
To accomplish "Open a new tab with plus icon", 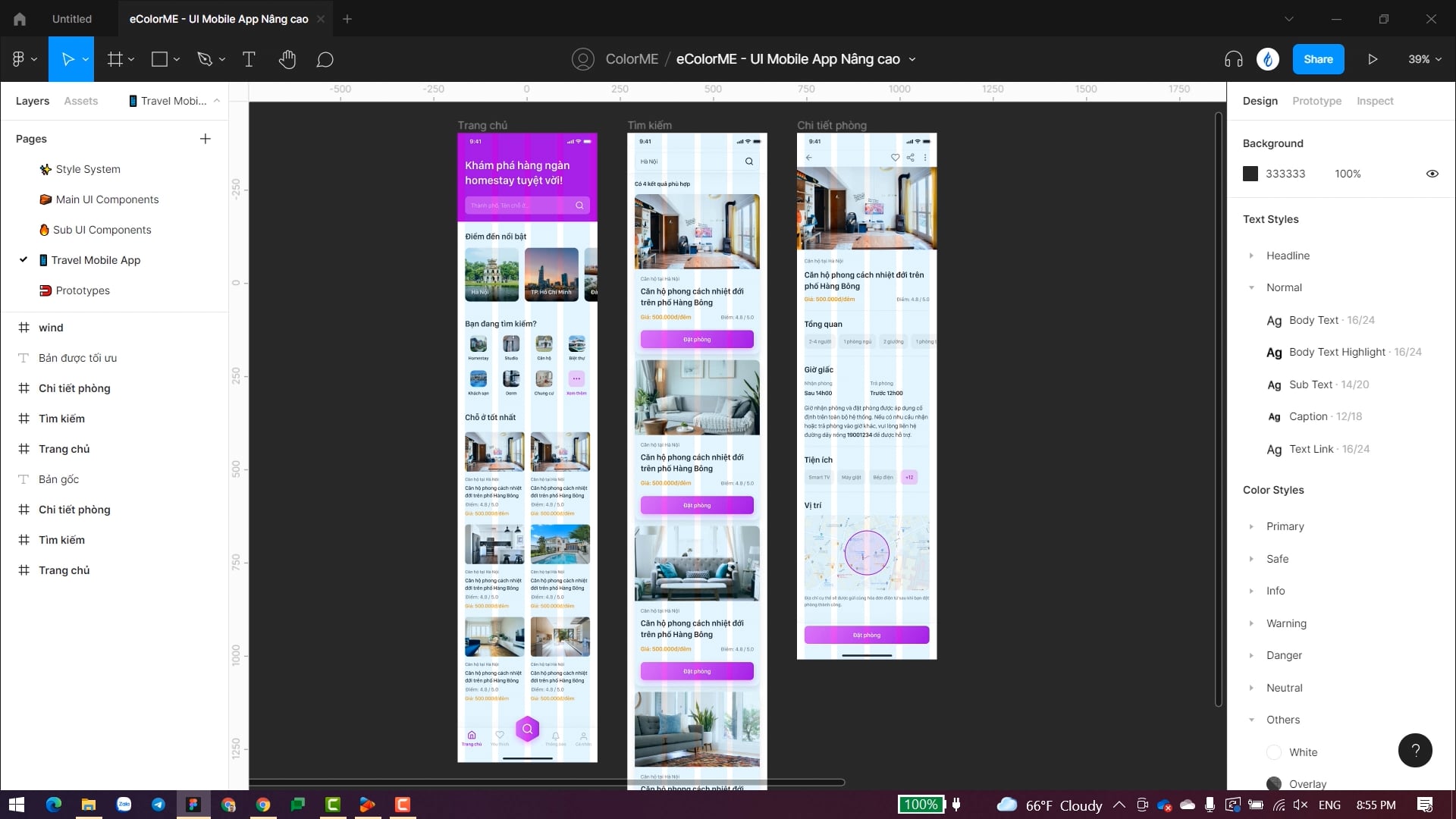I will point(347,19).
